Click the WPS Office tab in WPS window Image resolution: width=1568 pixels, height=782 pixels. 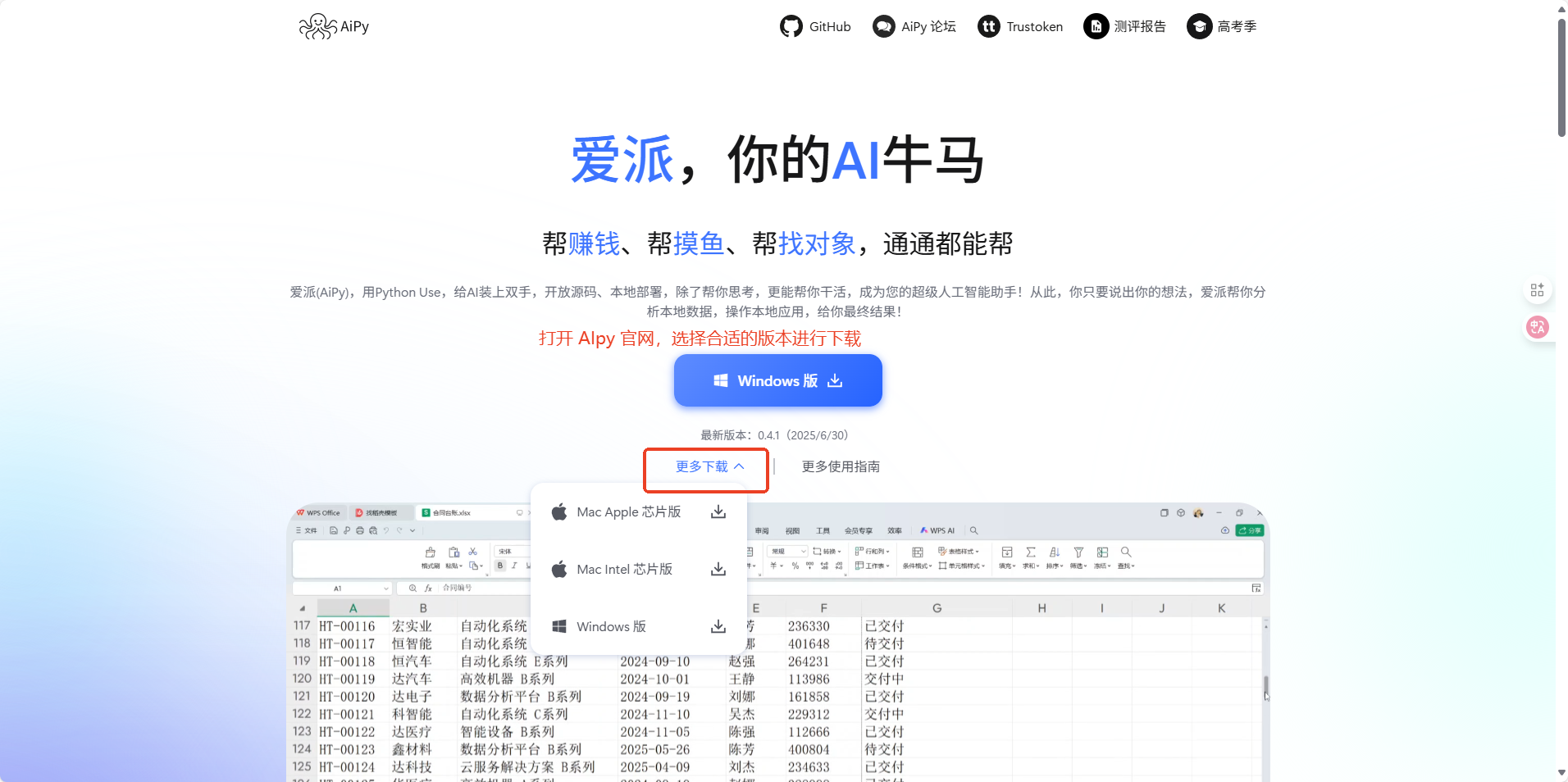coord(318,512)
